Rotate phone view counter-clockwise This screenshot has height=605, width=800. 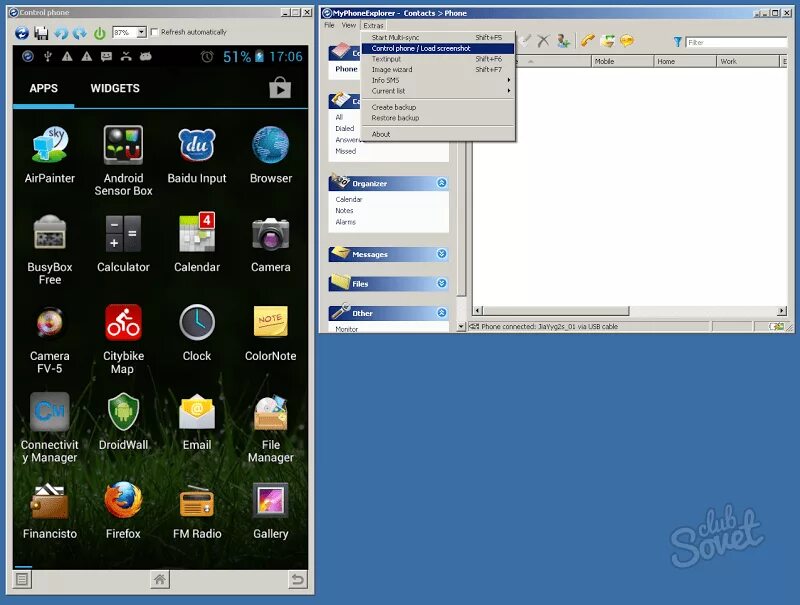coord(61,33)
